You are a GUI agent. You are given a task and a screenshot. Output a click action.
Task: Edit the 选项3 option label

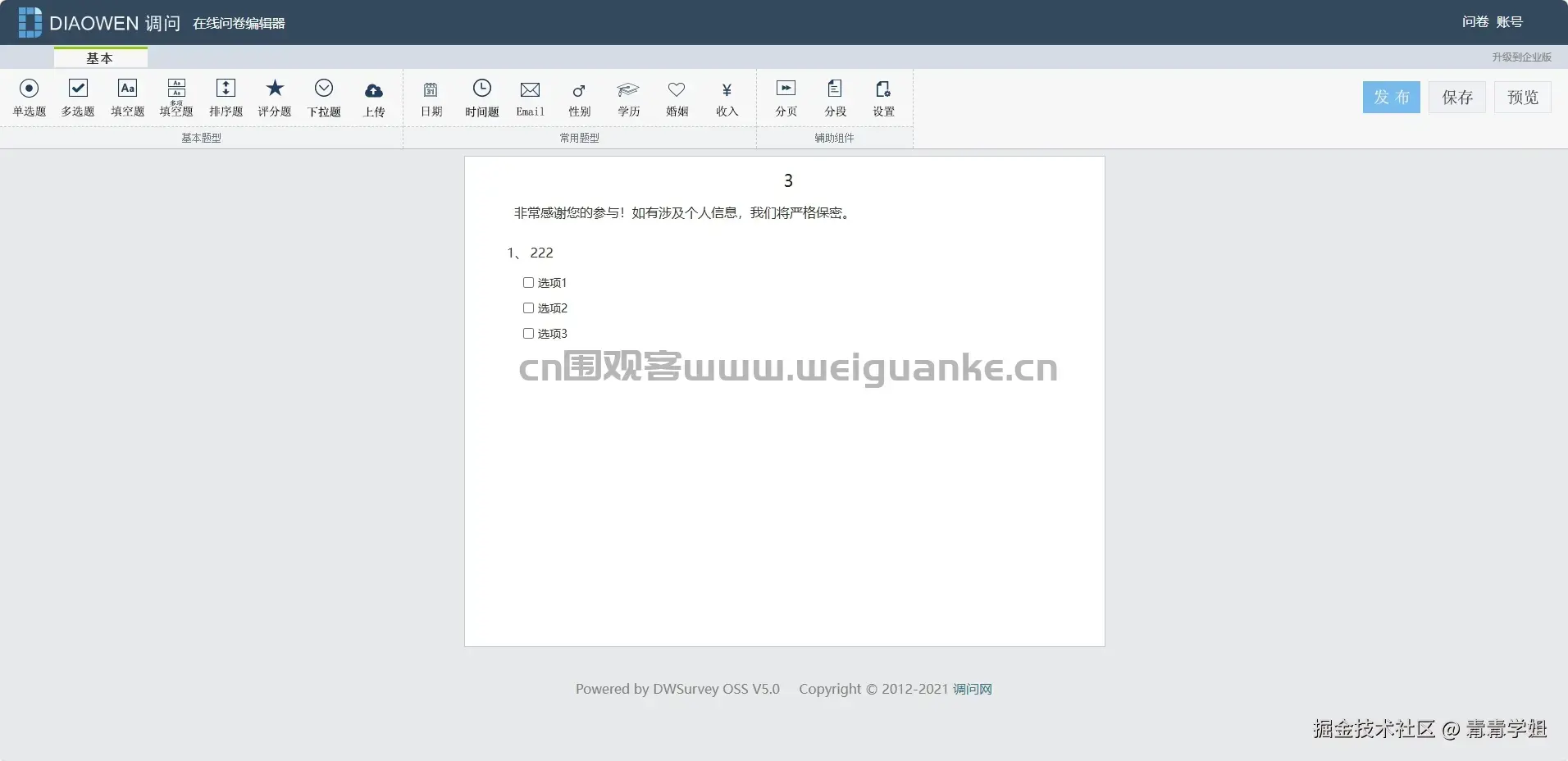pos(552,334)
